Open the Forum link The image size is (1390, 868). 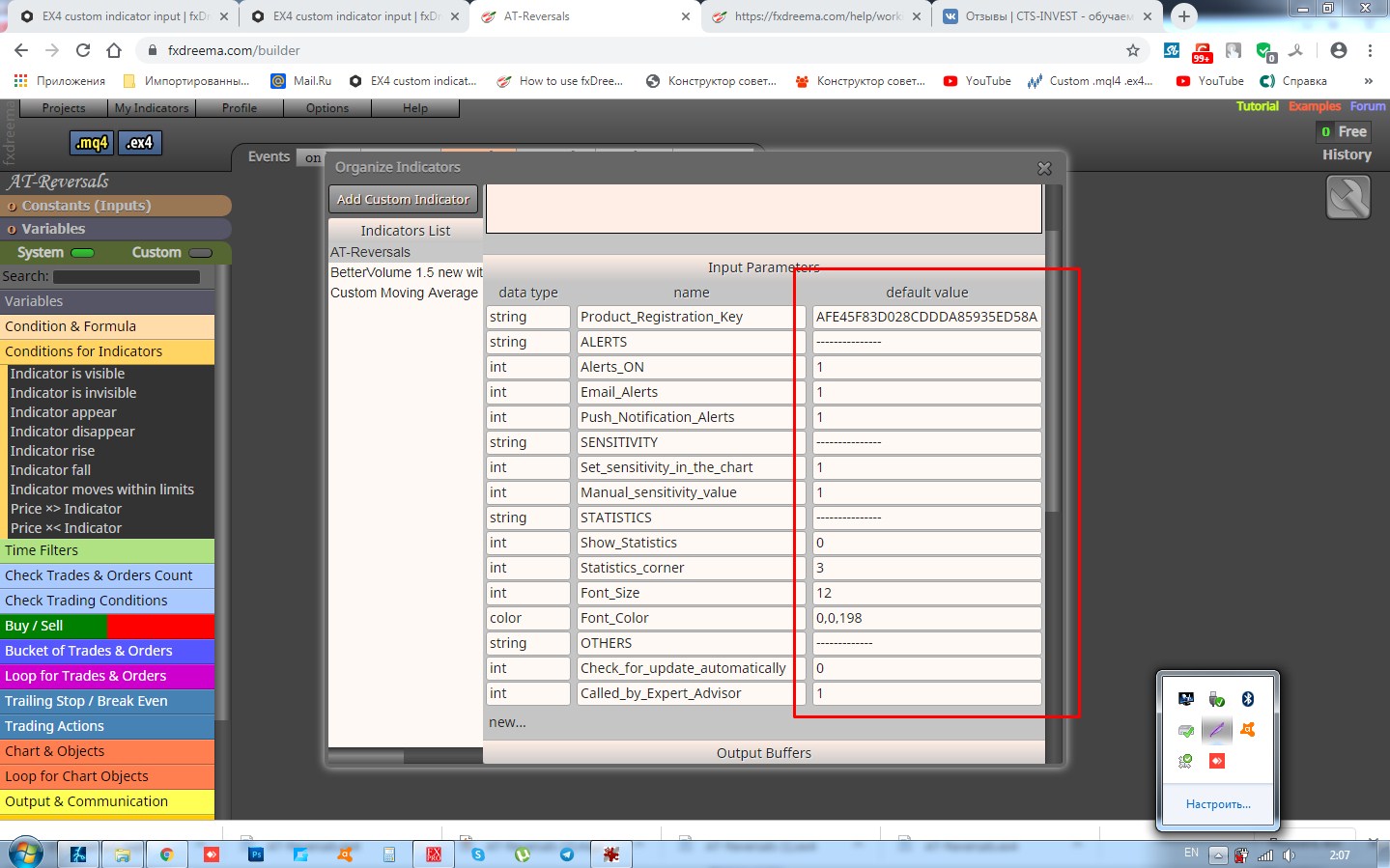point(1368,106)
